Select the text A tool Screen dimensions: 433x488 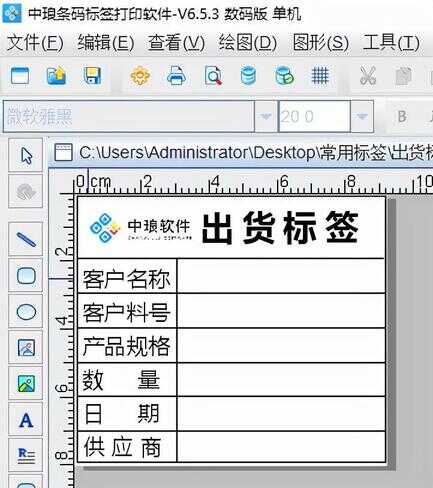coord(26,420)
